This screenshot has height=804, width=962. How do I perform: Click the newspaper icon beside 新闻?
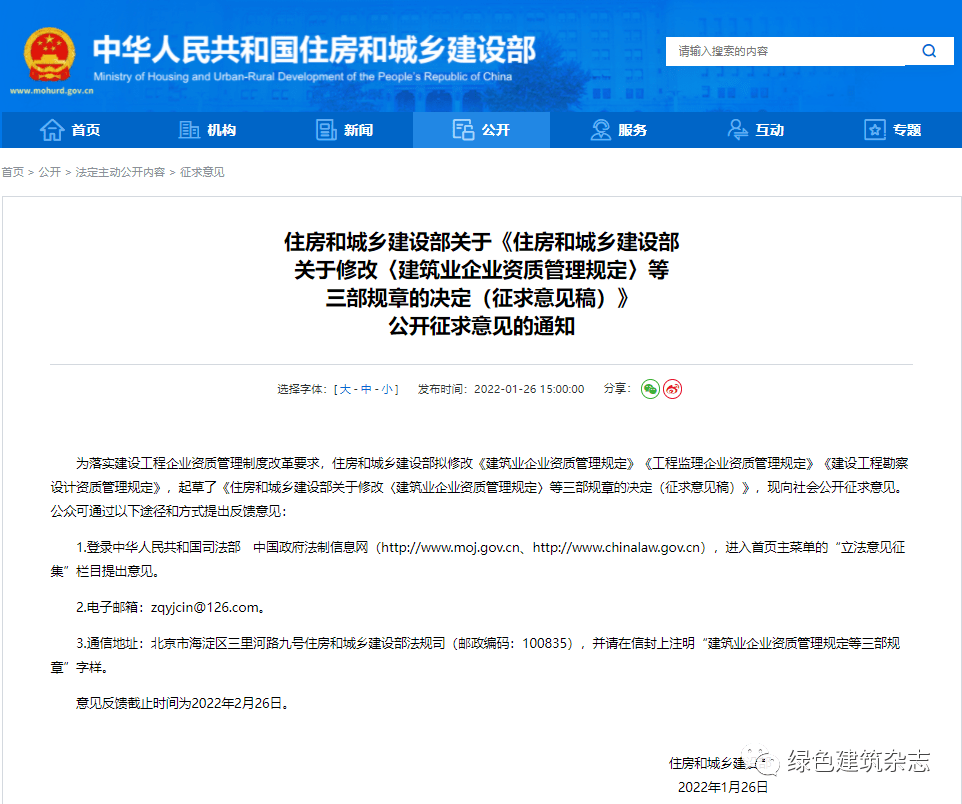click(x=326, y=129)
